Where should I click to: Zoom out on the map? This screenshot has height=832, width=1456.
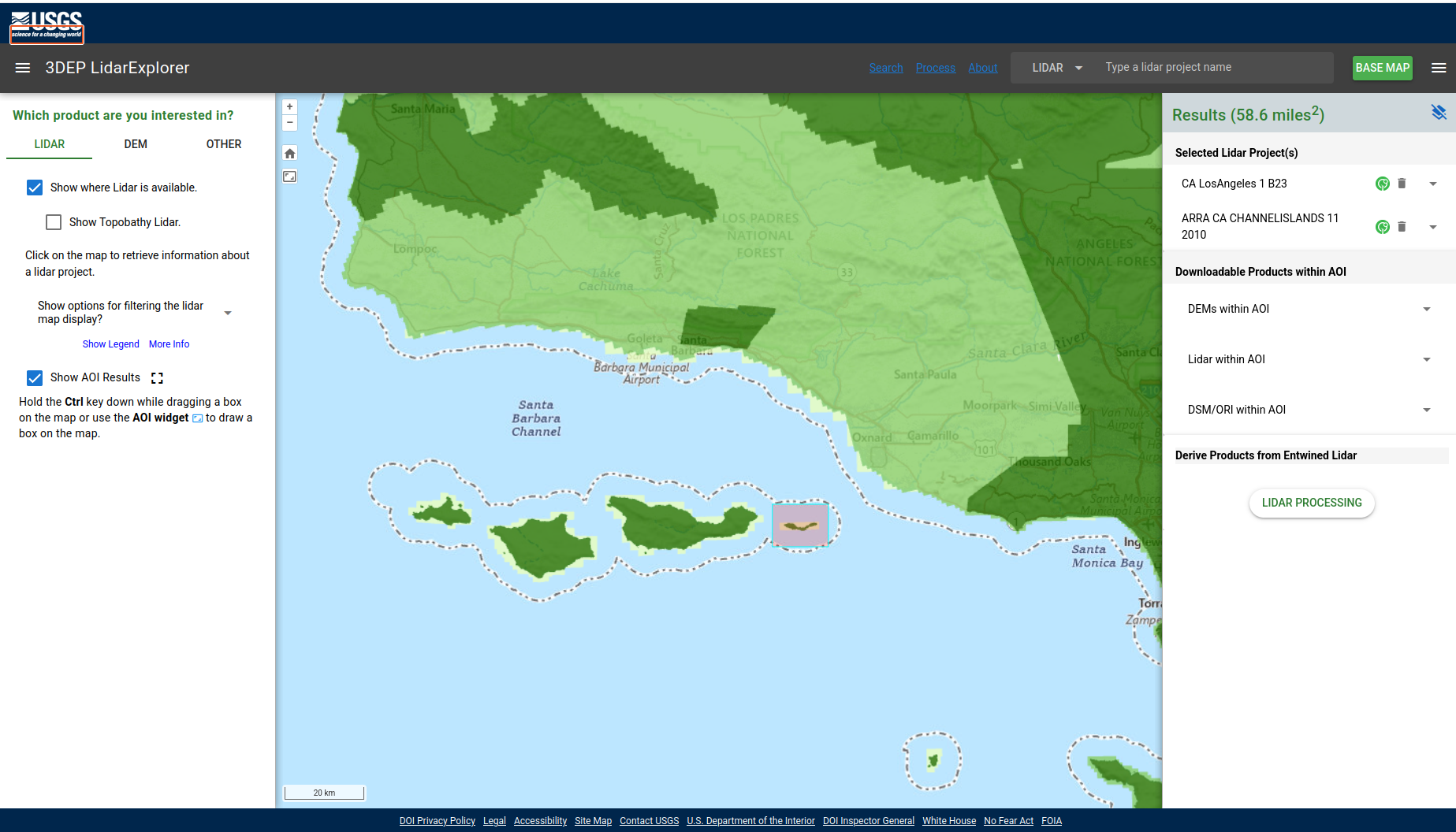(x=290, y=123)
